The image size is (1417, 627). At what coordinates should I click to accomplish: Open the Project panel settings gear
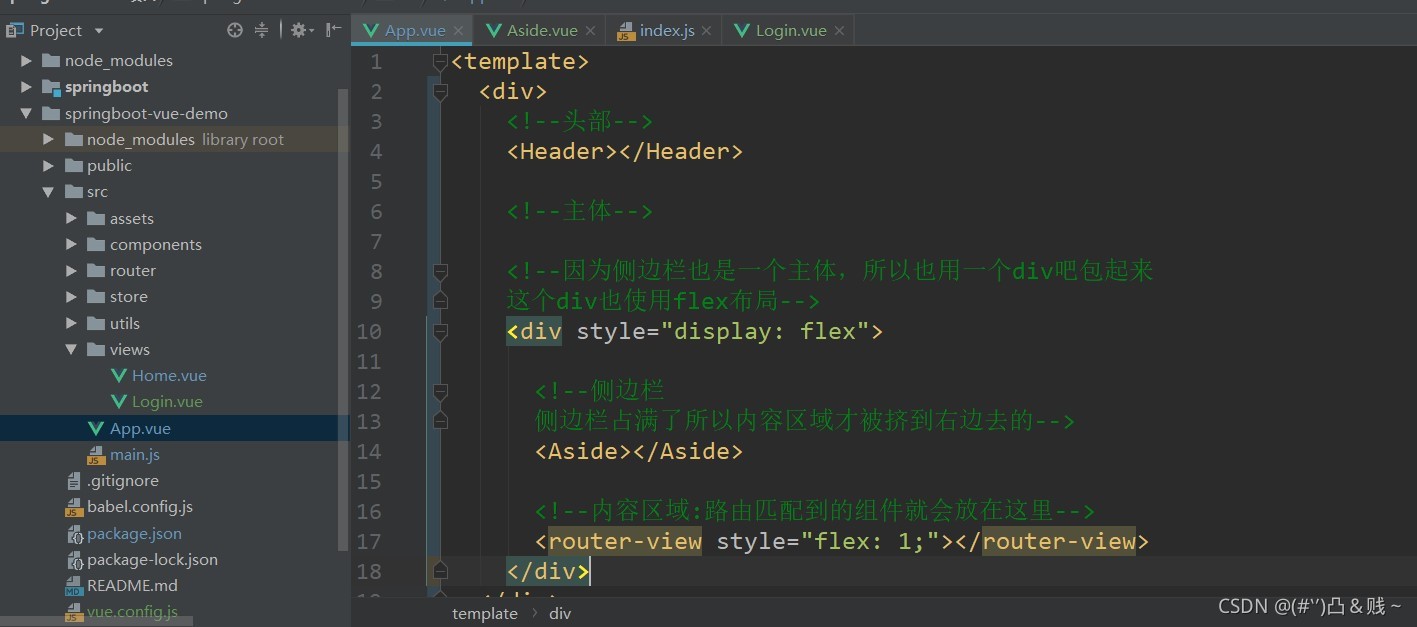coord(299,30)
